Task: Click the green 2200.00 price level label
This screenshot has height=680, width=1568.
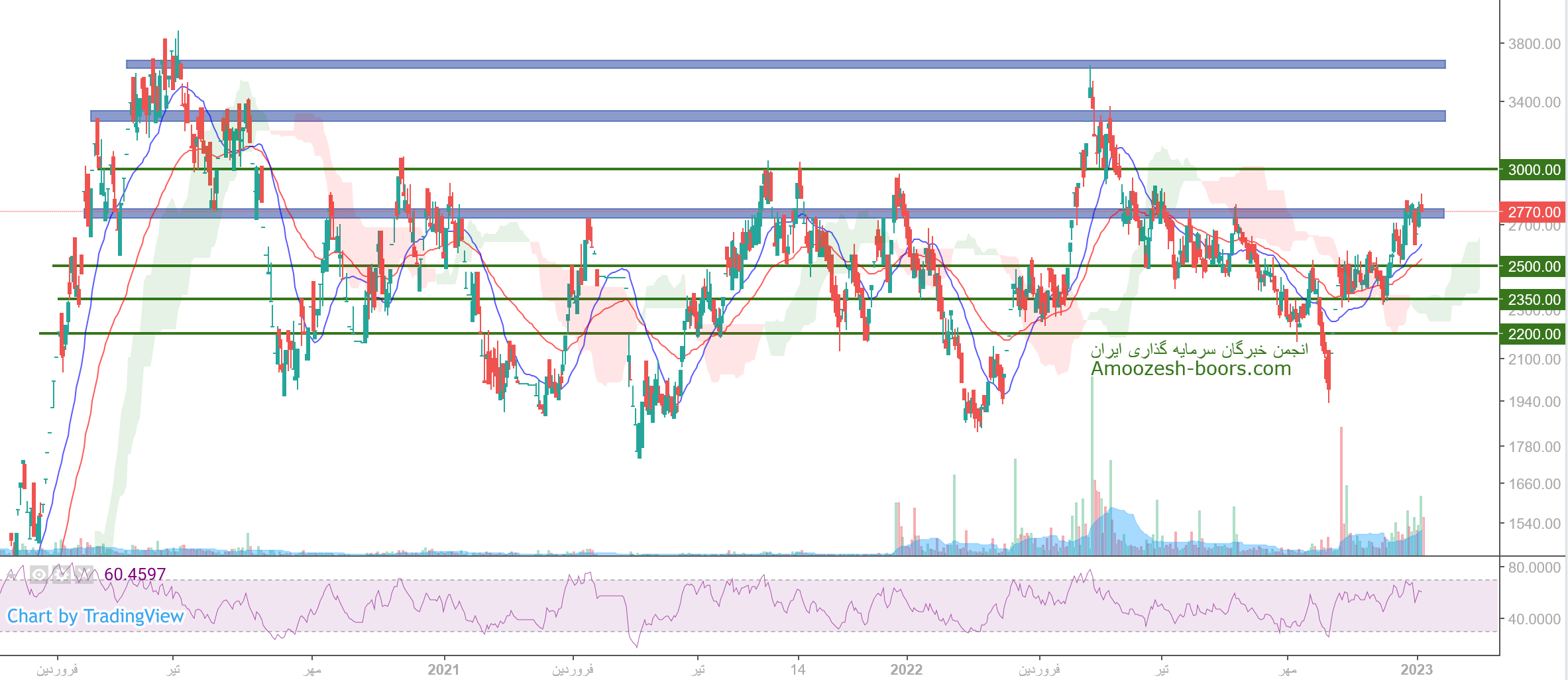Action: click(1533, 334)
